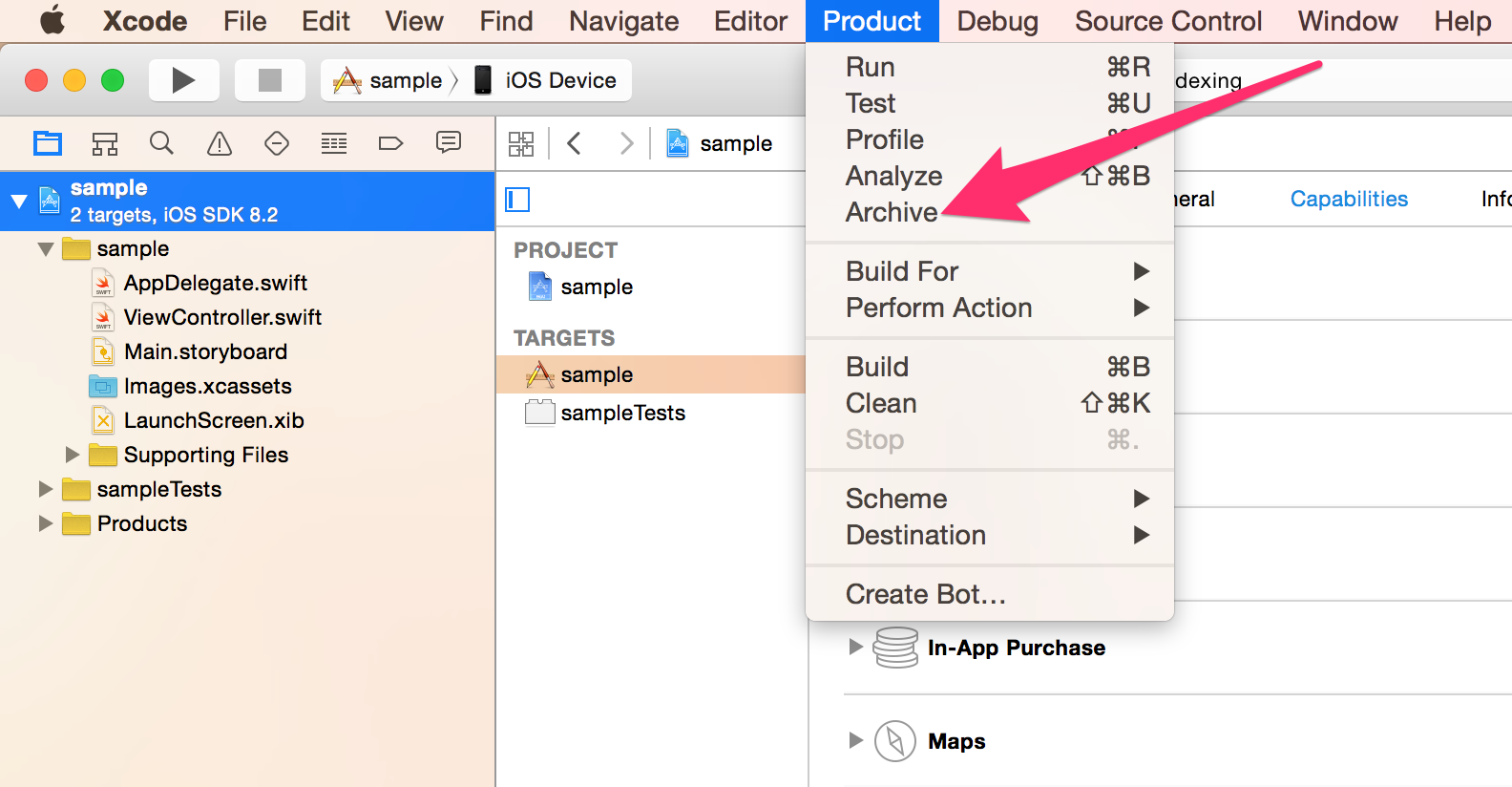This screenshot has height=787, width=1512.
Task: Open the Symbol navigator hierarchy icon
Action: pyautogui.click(x=105, y=143)
